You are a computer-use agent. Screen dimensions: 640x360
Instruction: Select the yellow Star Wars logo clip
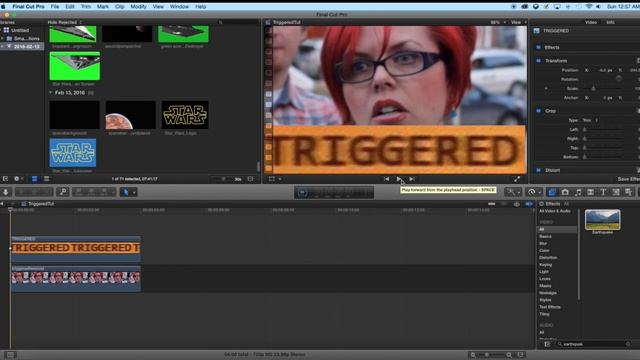[x=185, y=115]
